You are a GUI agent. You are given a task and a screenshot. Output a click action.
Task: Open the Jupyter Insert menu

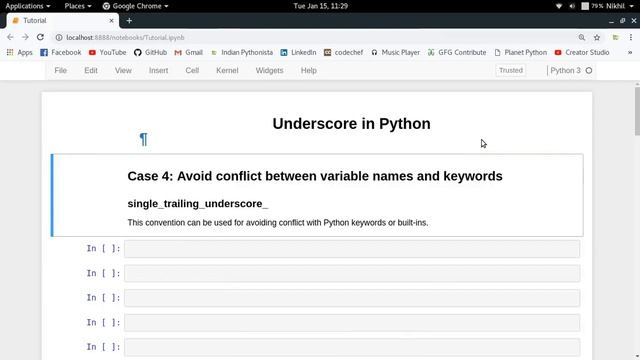(x=158, y=70)
